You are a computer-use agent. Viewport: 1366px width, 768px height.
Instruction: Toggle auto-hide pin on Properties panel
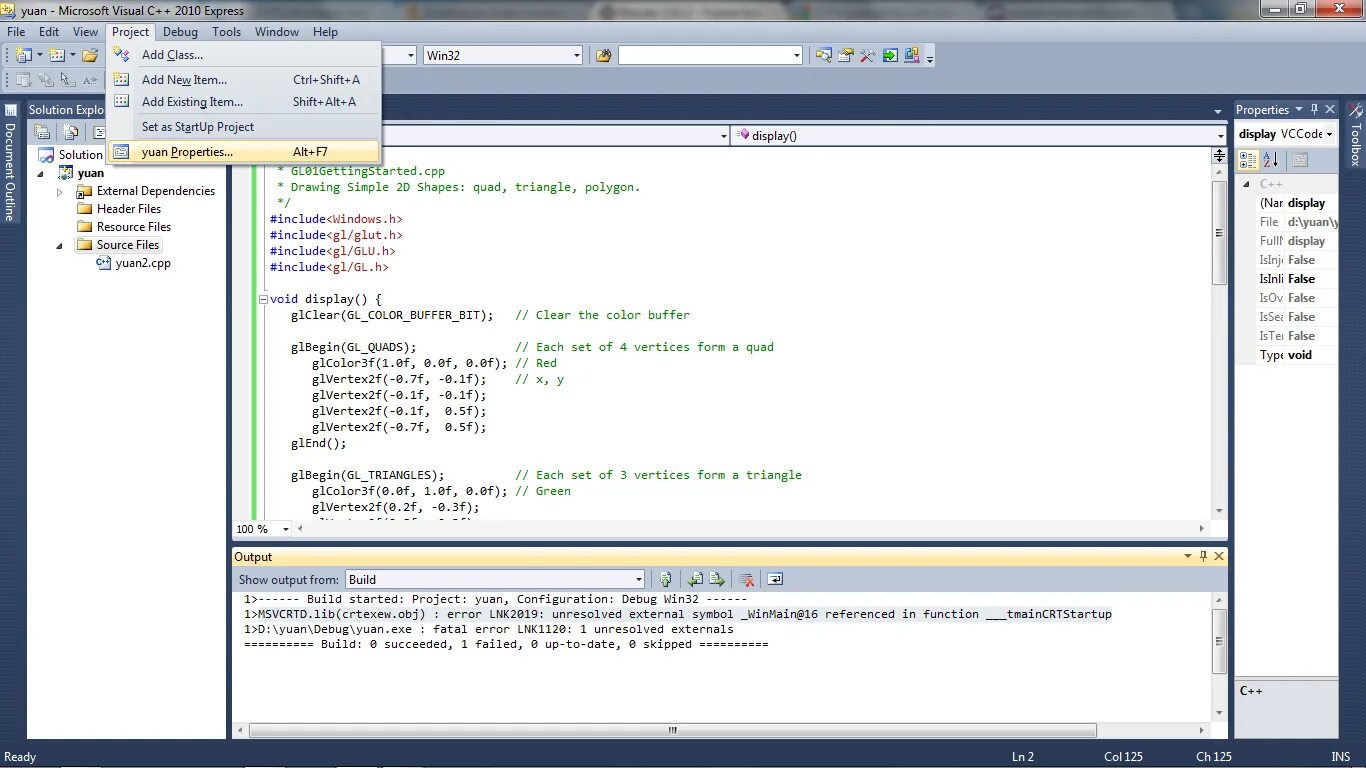[x=1314, y=109]
